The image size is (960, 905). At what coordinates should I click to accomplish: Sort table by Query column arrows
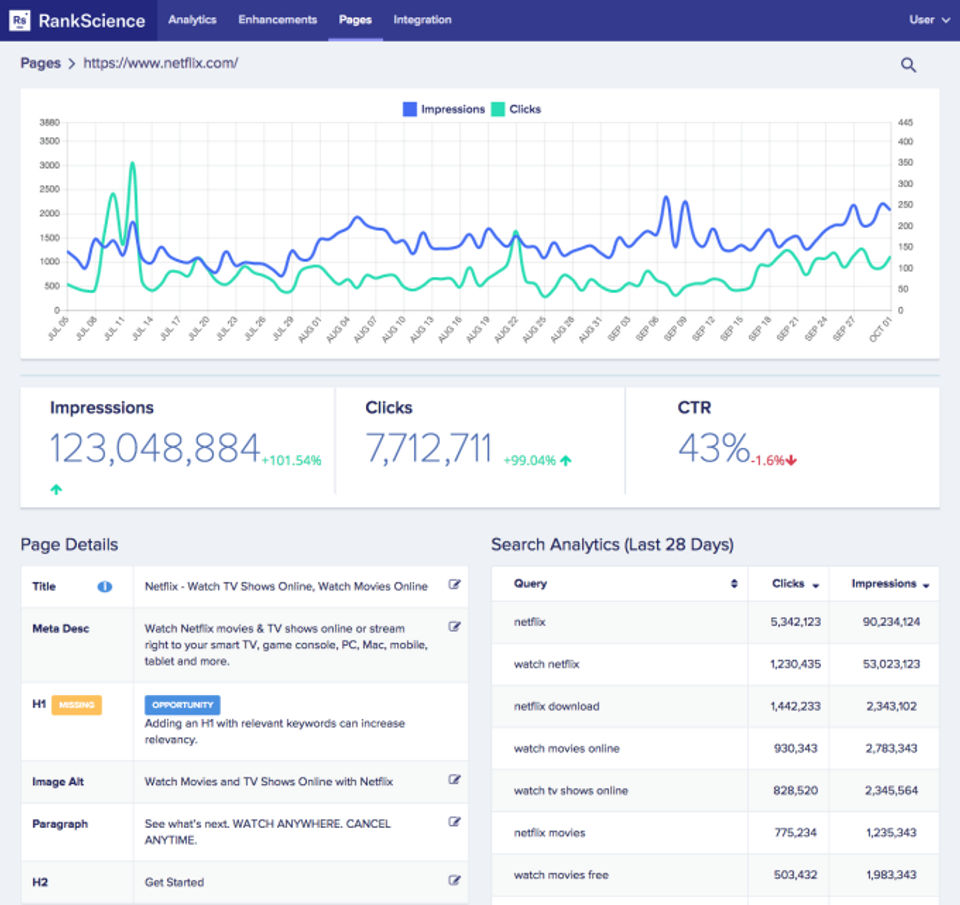[x=734, y=584]
